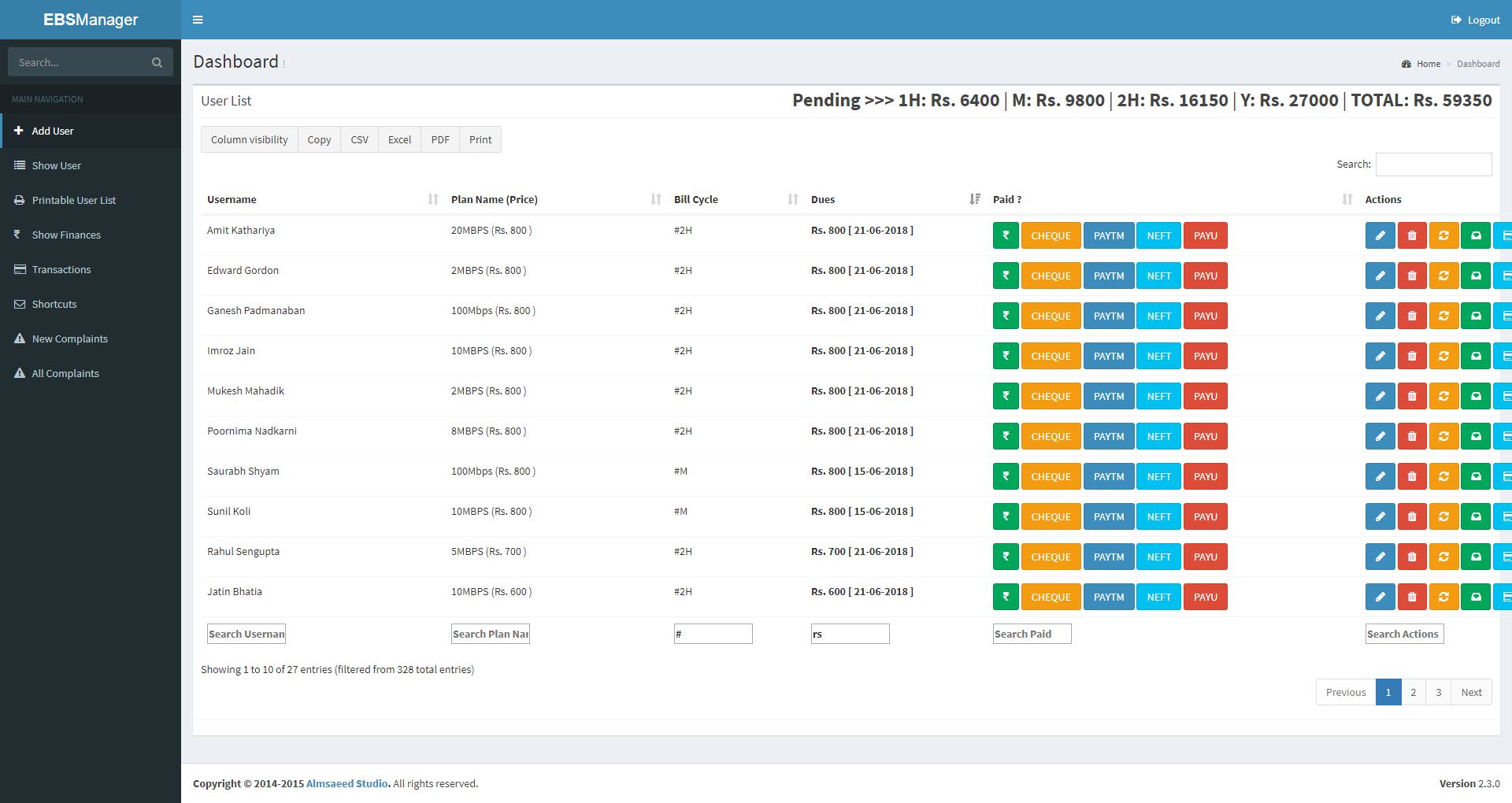Click the sidebar search magnifier icon
1512x803 pixels.
coord(157,62)
